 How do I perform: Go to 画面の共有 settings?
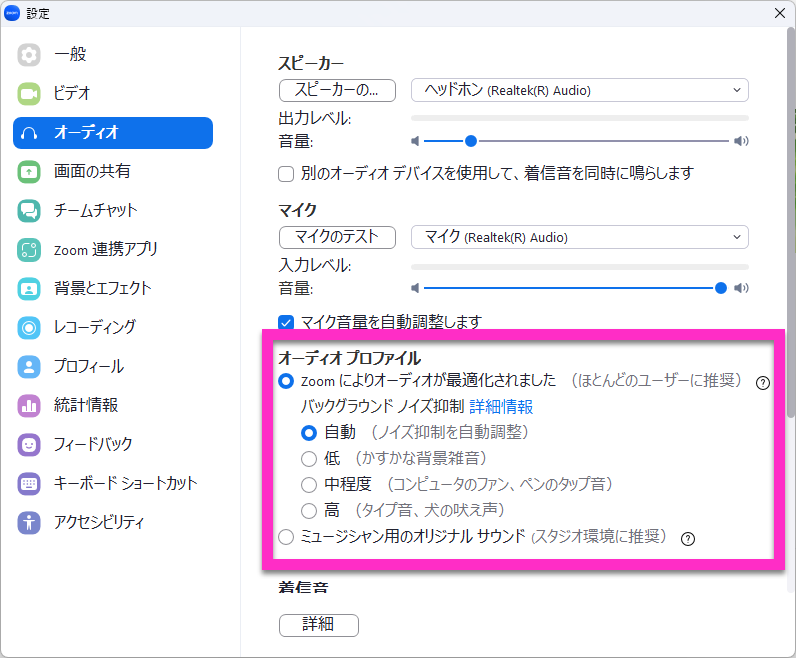(x=113, y=172)
